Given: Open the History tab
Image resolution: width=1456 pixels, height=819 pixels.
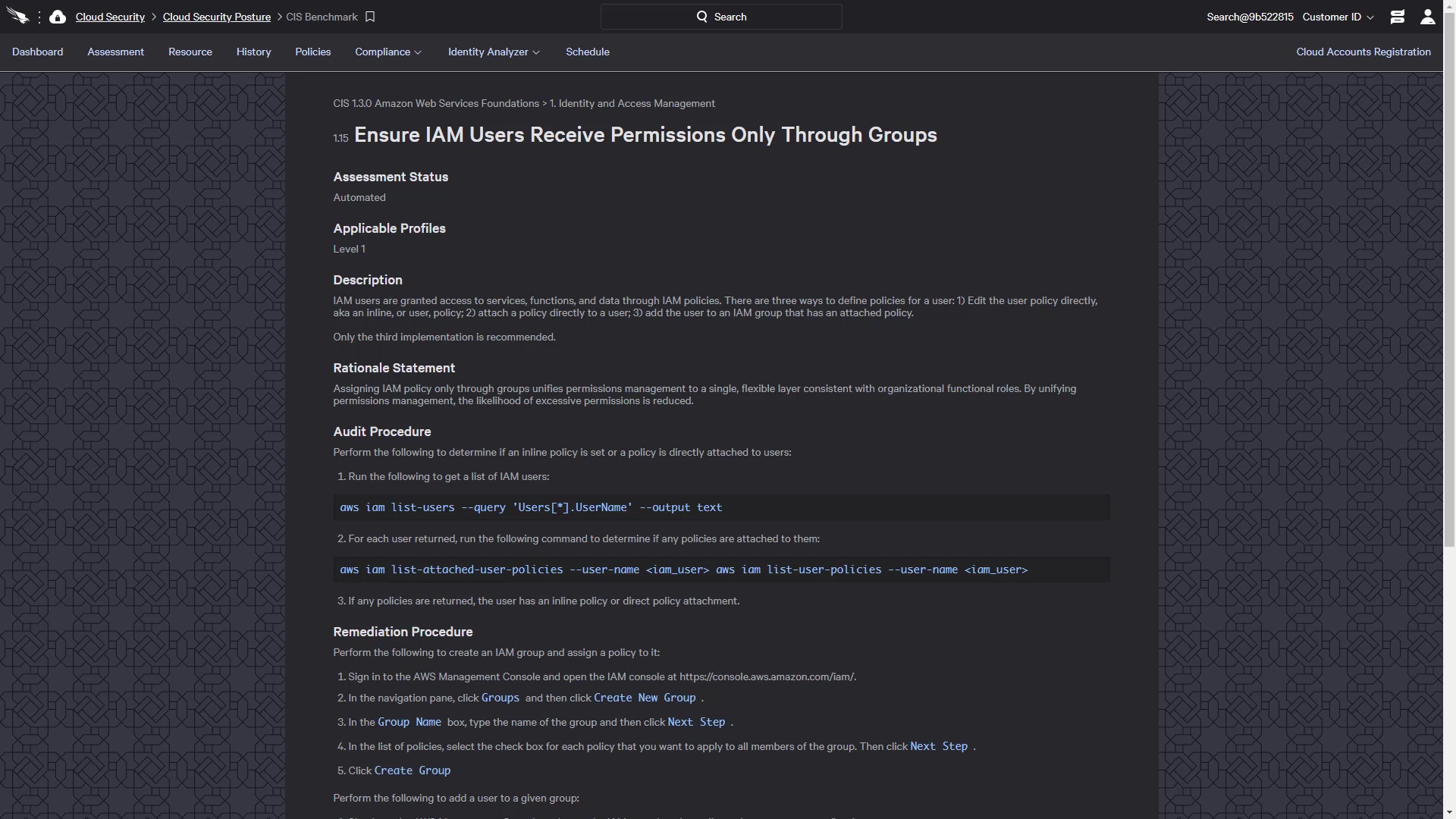Looking at the screenshot, I should click(253, 52).
